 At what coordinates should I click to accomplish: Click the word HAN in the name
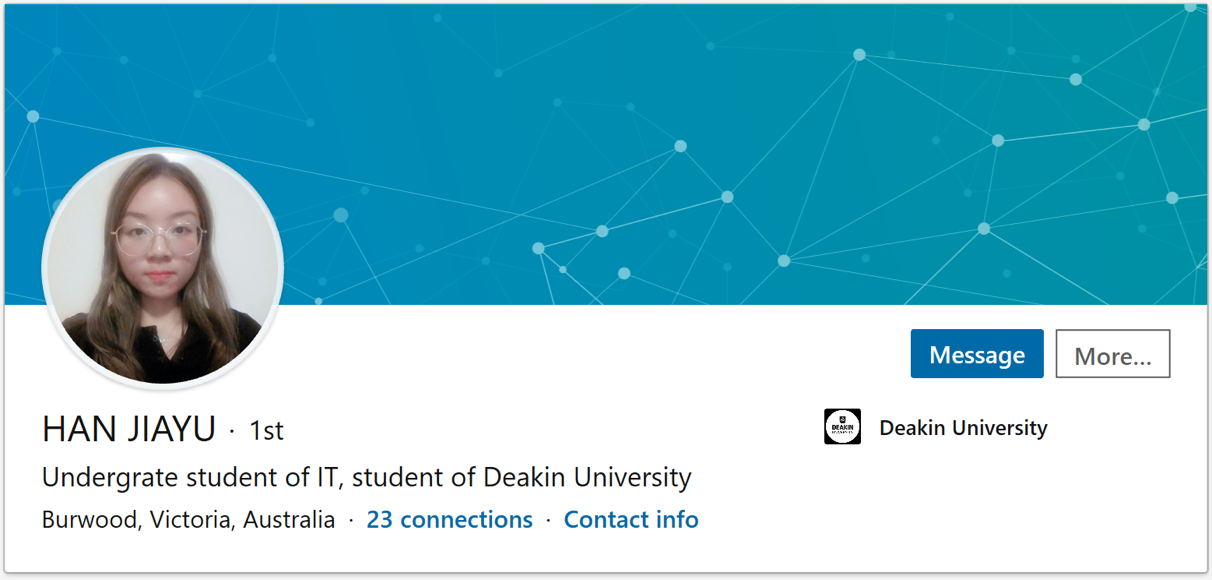77,429
